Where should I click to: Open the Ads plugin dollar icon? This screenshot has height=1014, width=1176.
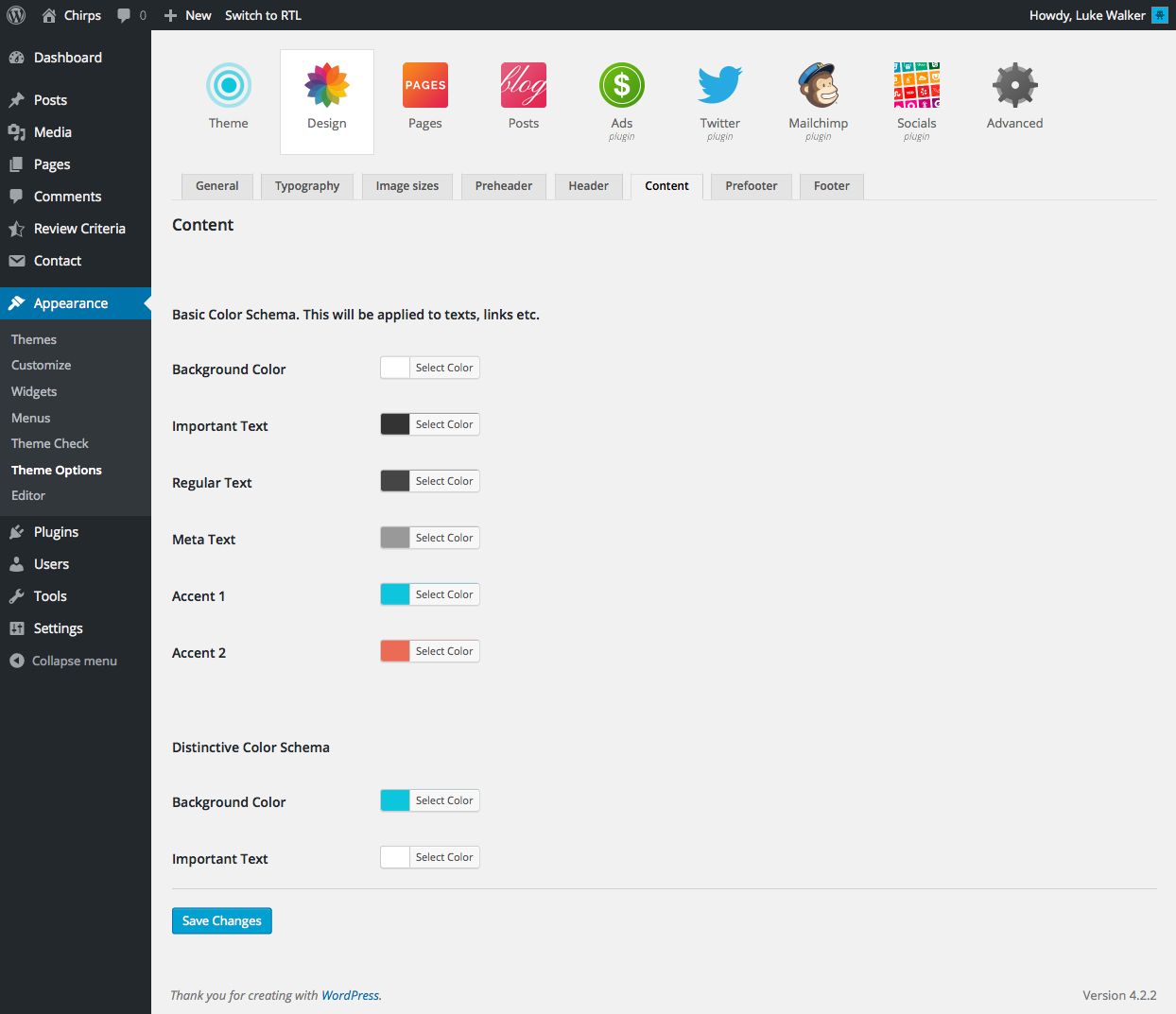pos(621,86)
